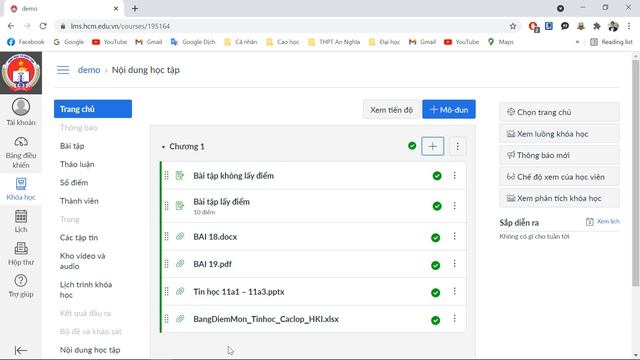Screen dimensions: 640x360
Task: Click the page vertical scrollbar
Action: coord(636,173)
